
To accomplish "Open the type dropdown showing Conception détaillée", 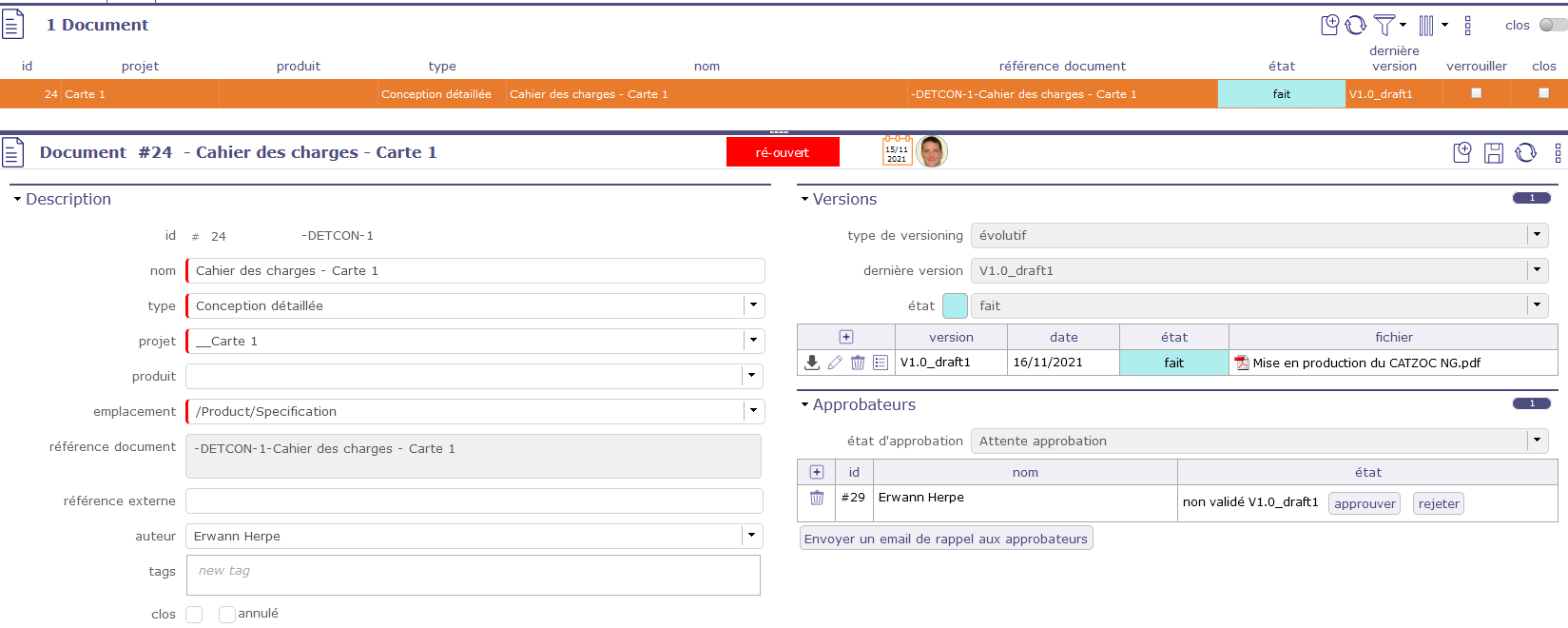I will tap(753, 305).
